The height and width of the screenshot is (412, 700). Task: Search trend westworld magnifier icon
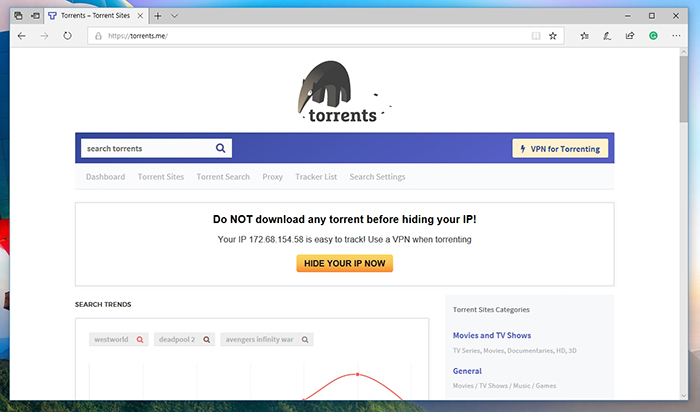(140, 340)
